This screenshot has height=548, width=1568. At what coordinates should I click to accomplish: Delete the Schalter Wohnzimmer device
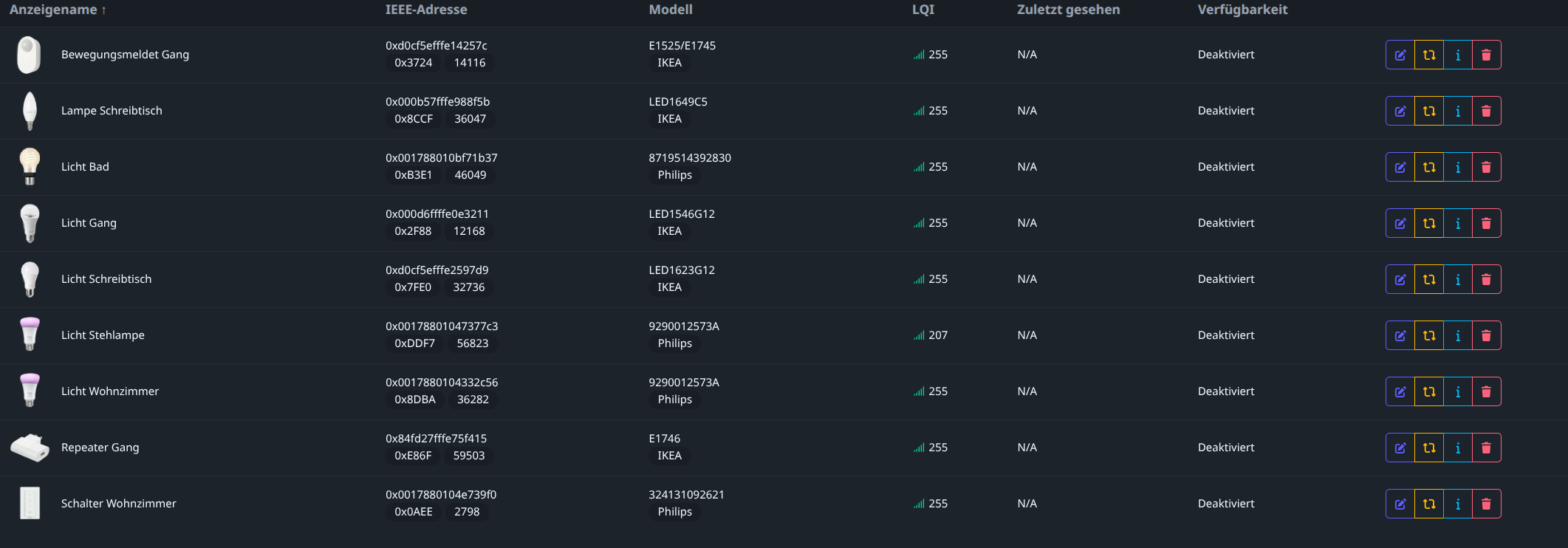(x=1486, y=504)
